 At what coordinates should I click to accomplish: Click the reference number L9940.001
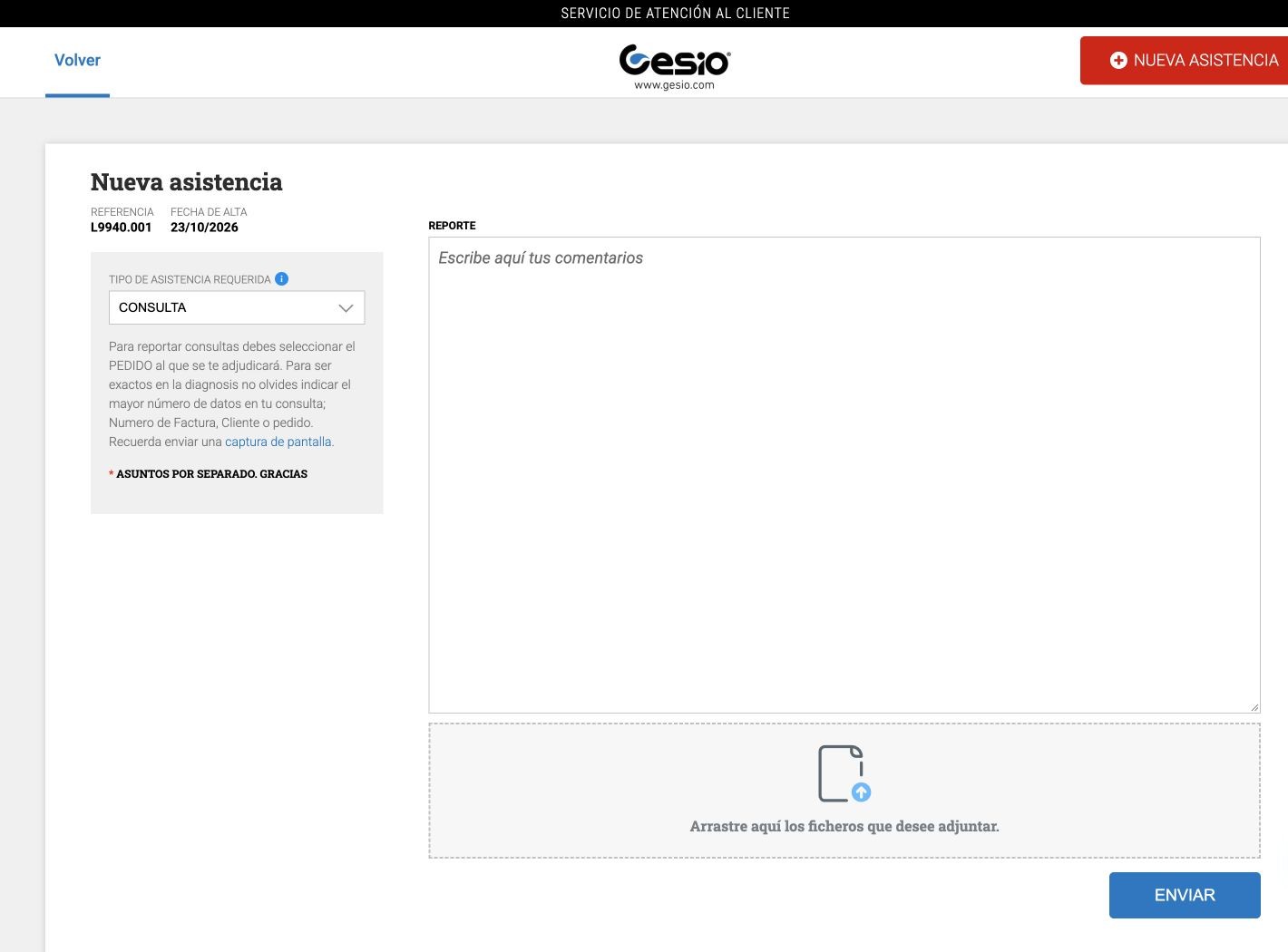tap(121, 228)
